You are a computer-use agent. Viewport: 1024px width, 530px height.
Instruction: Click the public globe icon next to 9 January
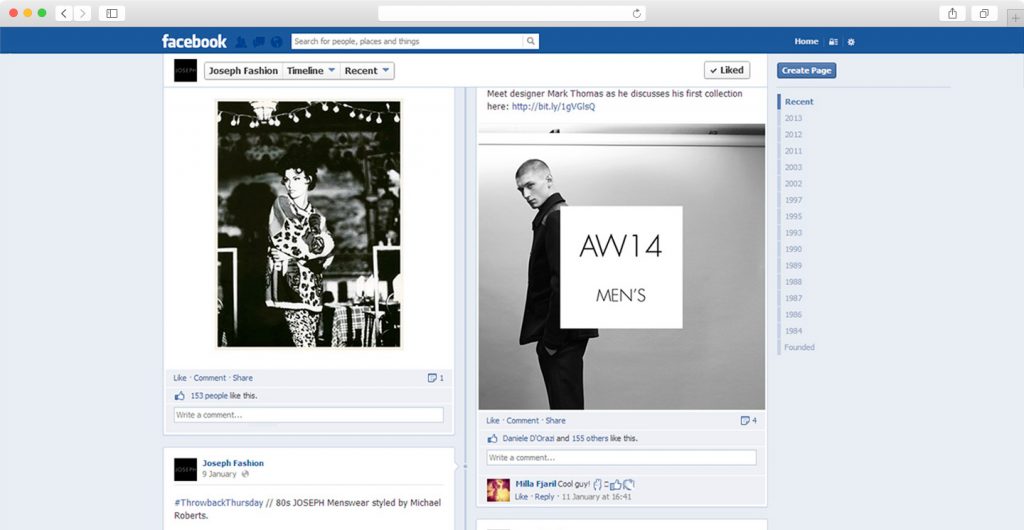[x=245, y=475]
